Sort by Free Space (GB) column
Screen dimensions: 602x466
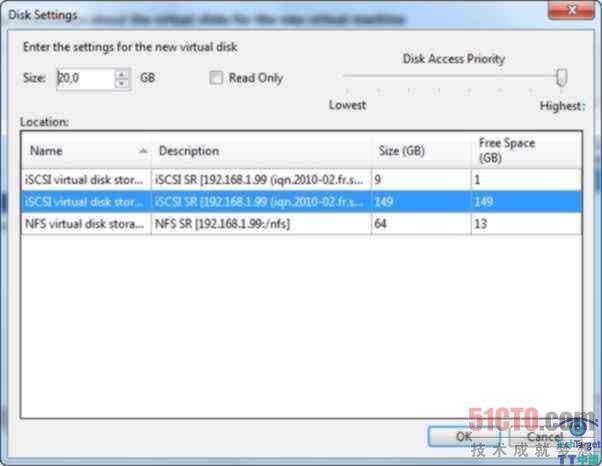pos(524,150)
